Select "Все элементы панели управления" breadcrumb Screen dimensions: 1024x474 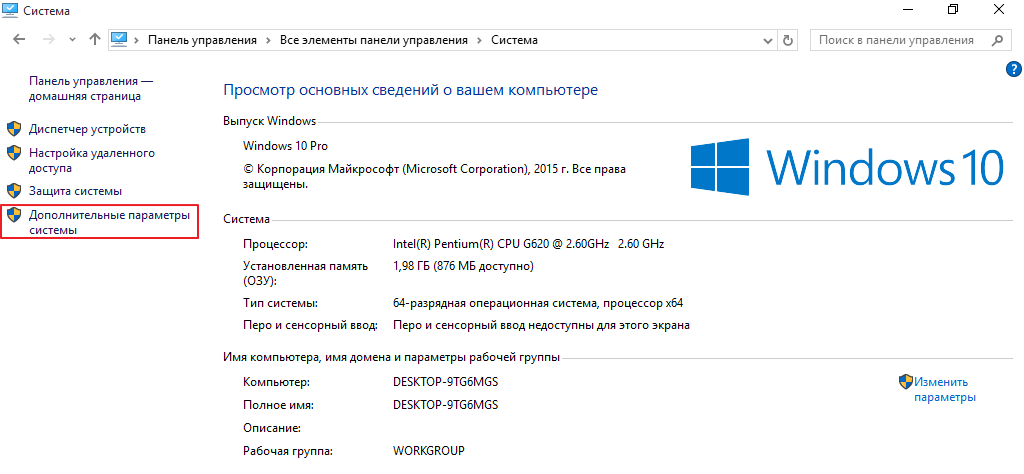374,40
